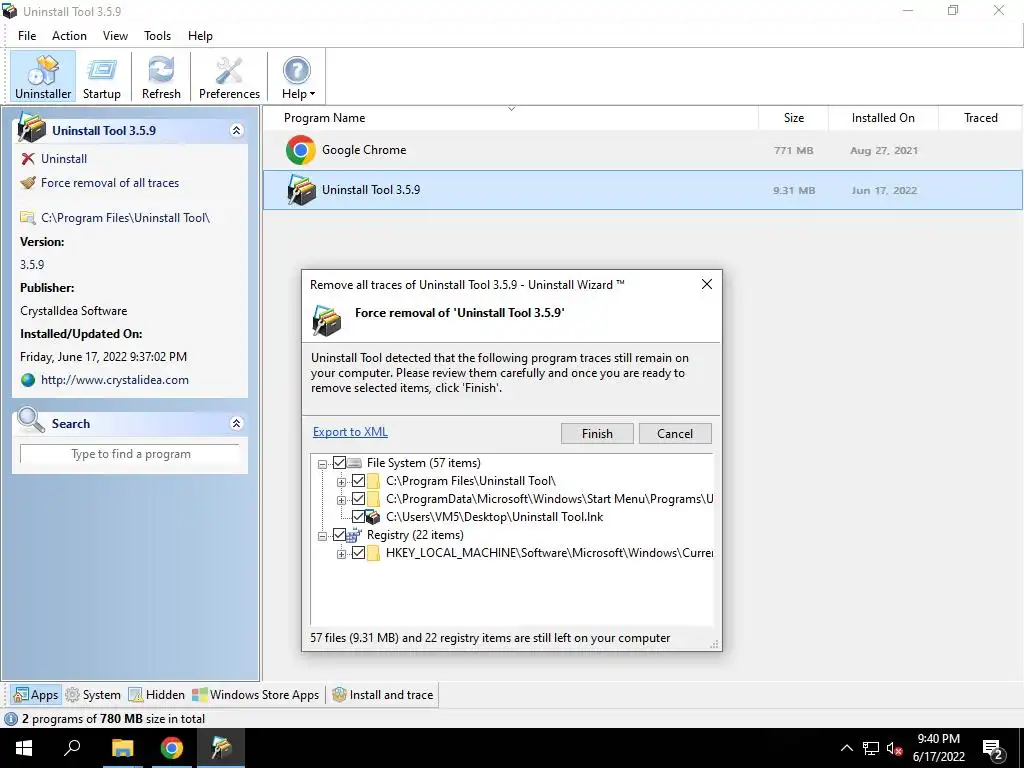Image resolution: width=1024 pixels, height=768 pixels.
Task: Open Windows Start menu
Action: (24, 748)
